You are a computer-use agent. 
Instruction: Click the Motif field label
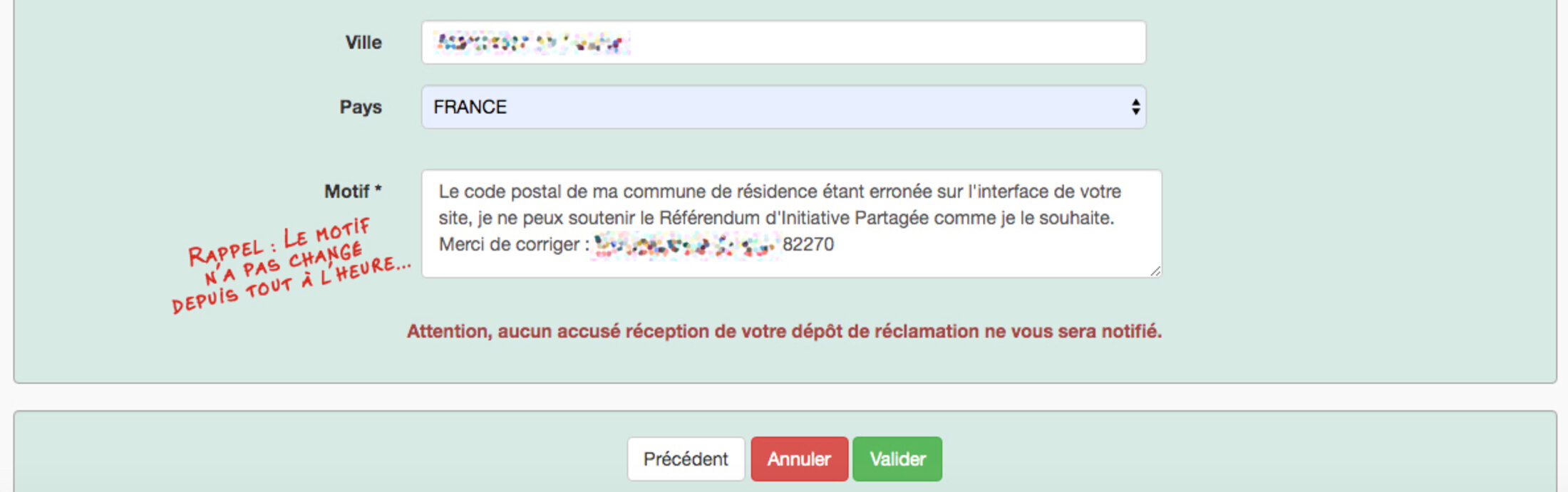point(346,192)
